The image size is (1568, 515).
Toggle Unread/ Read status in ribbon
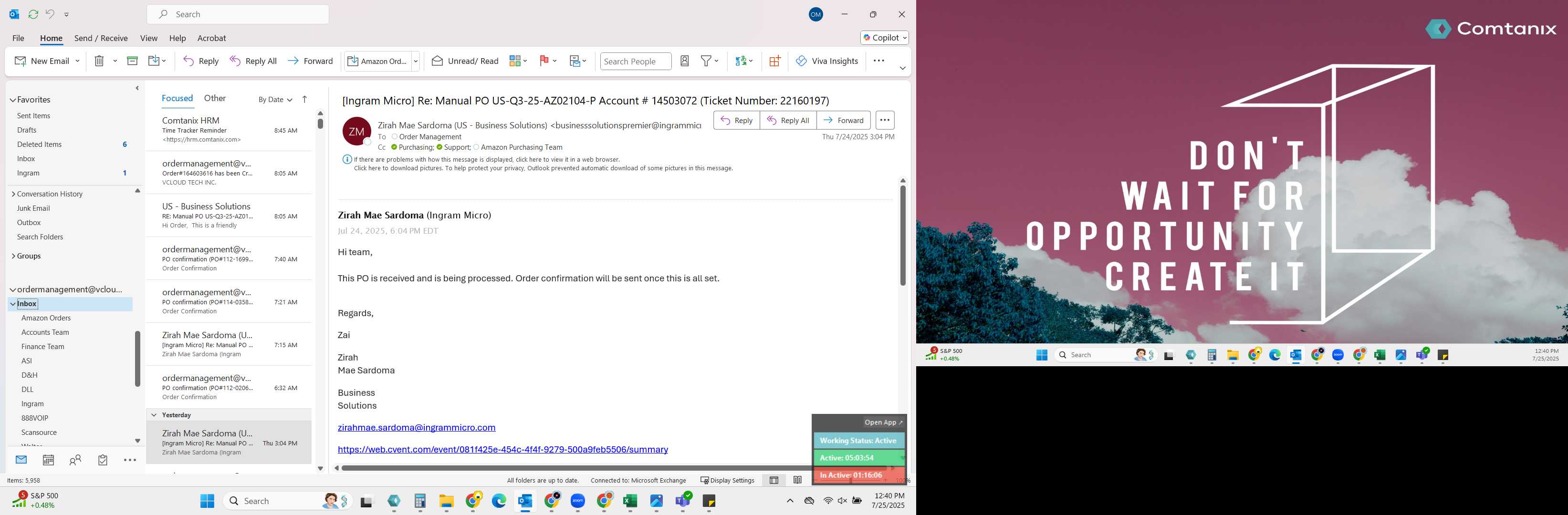click(465, 61)
